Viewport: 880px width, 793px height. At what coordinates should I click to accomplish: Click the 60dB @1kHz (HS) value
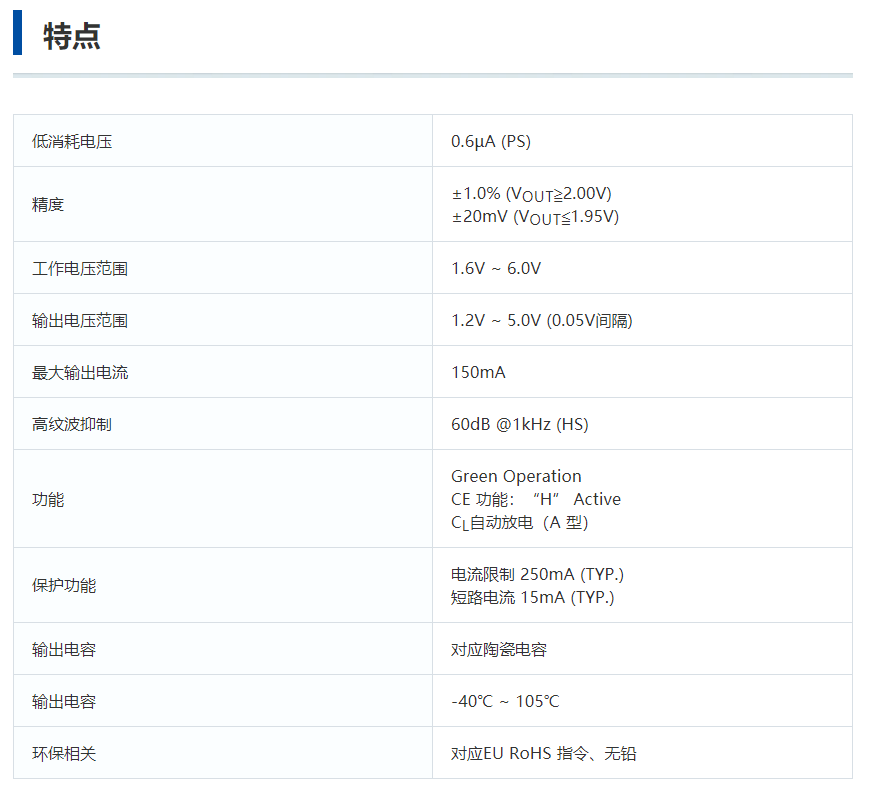click(517, 423)
